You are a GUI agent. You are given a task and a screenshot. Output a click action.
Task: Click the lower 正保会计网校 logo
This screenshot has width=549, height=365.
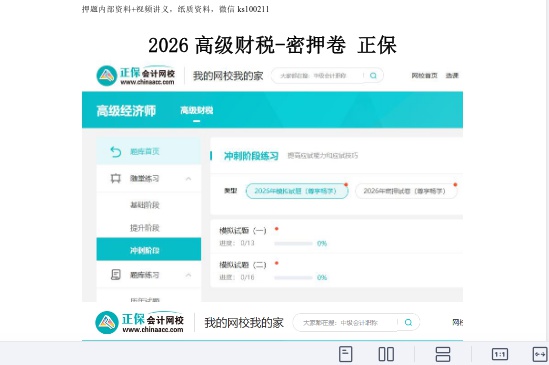(139, 322)
